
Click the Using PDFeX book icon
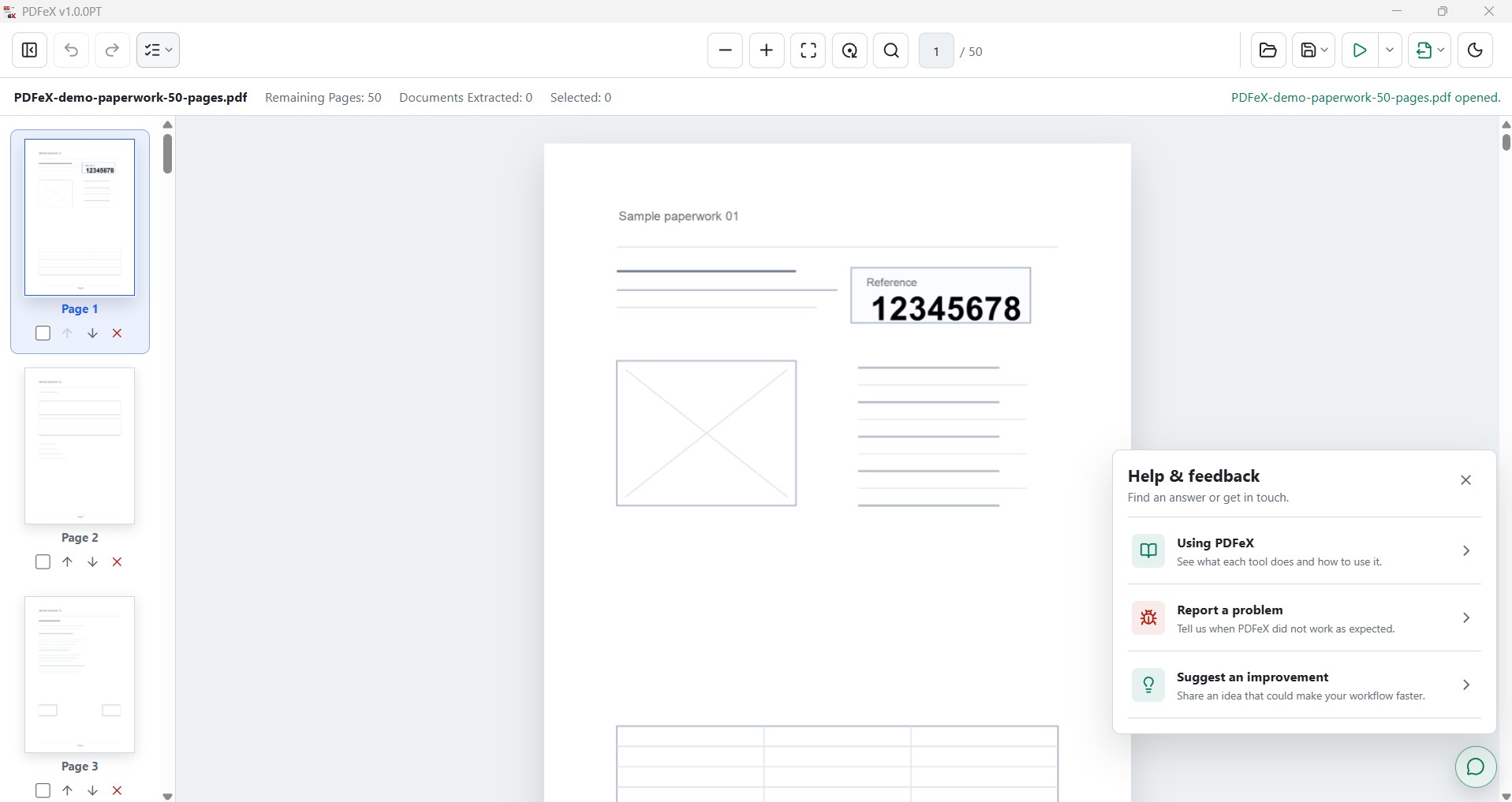(1148, 550)
